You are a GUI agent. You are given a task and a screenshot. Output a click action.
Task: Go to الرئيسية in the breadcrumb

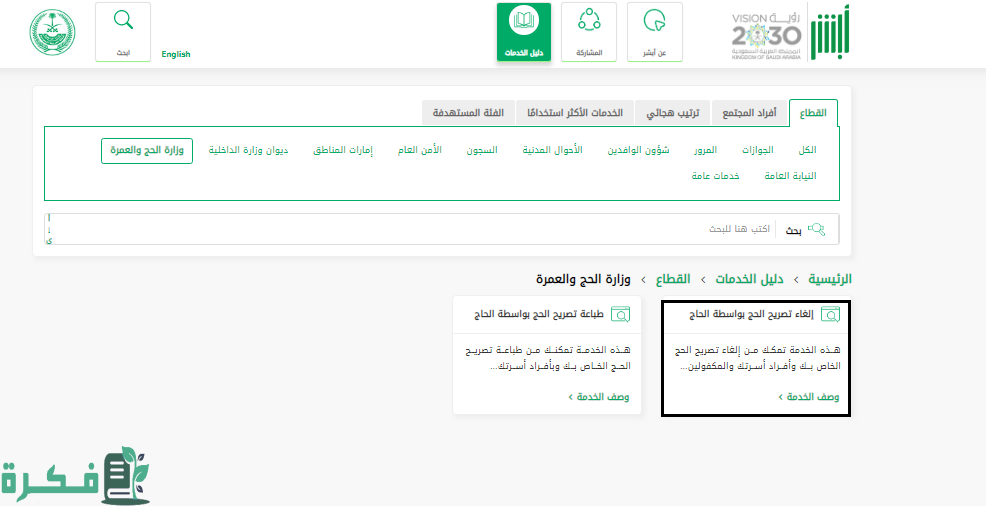click(829, 279)
